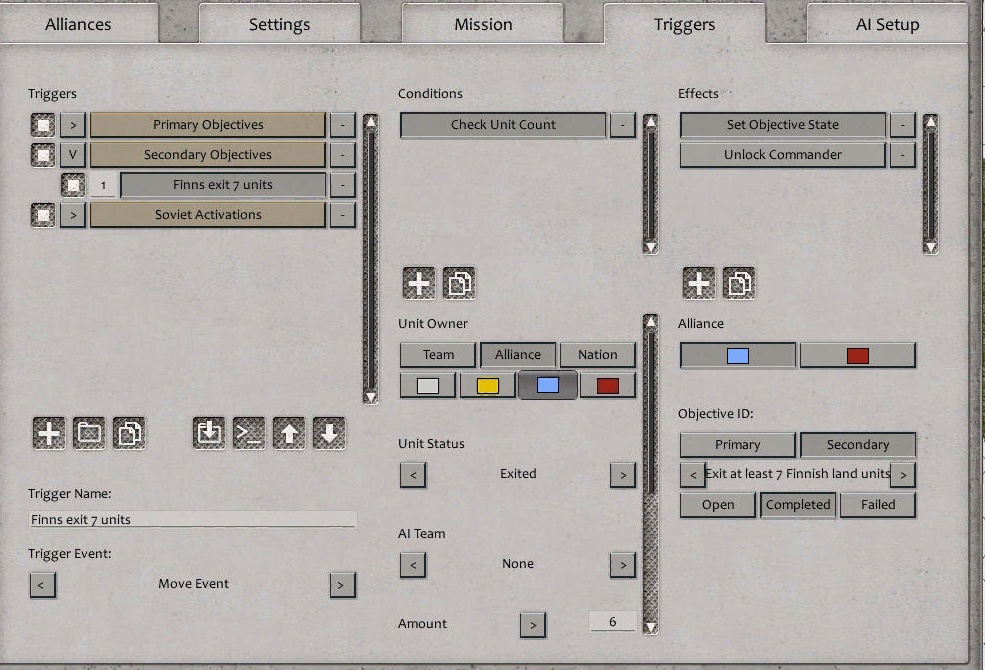Click the import trigger icon
985x670 pixels.
point(208,432)
